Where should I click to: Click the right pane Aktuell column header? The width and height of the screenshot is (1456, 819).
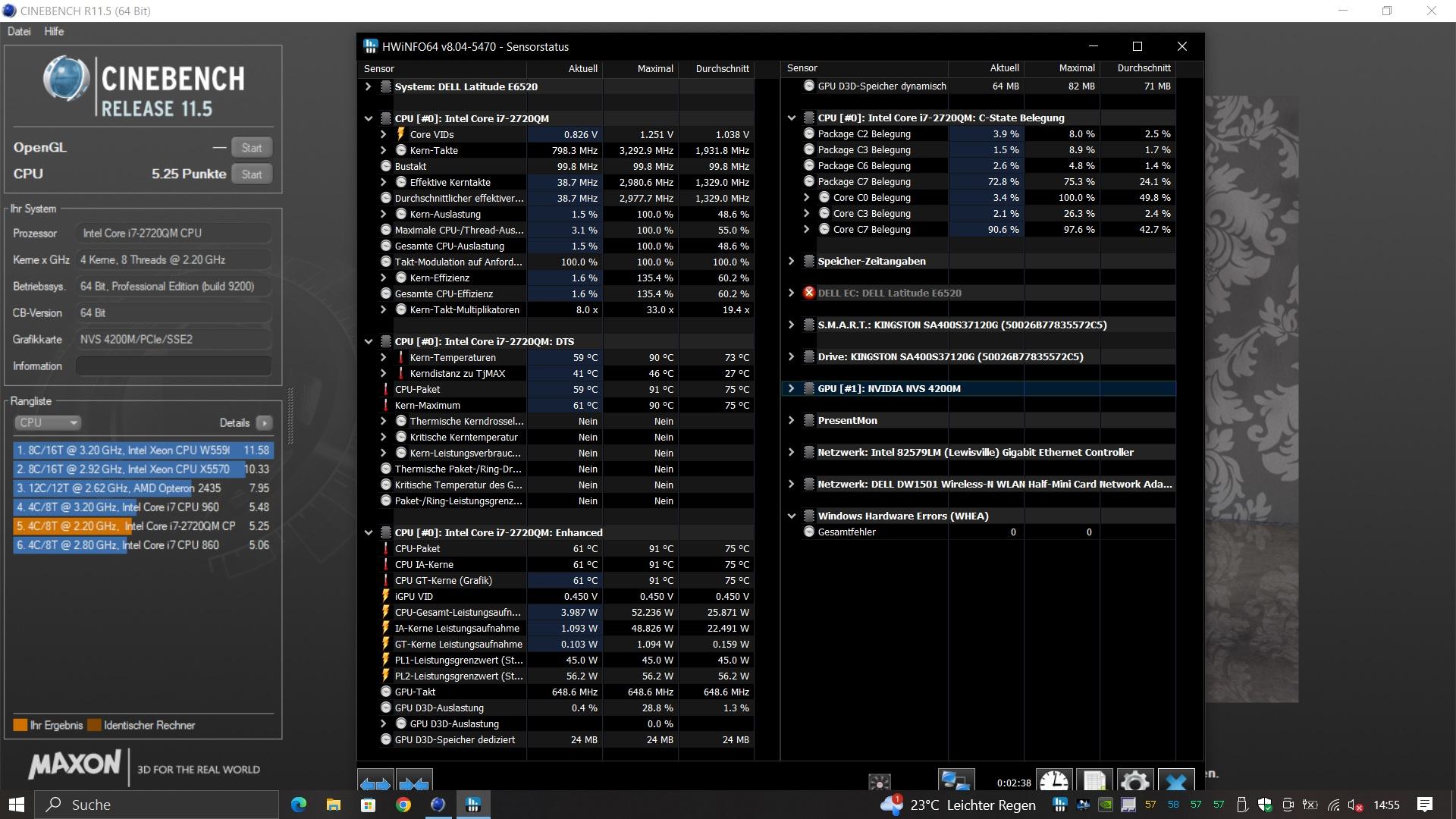986,67
